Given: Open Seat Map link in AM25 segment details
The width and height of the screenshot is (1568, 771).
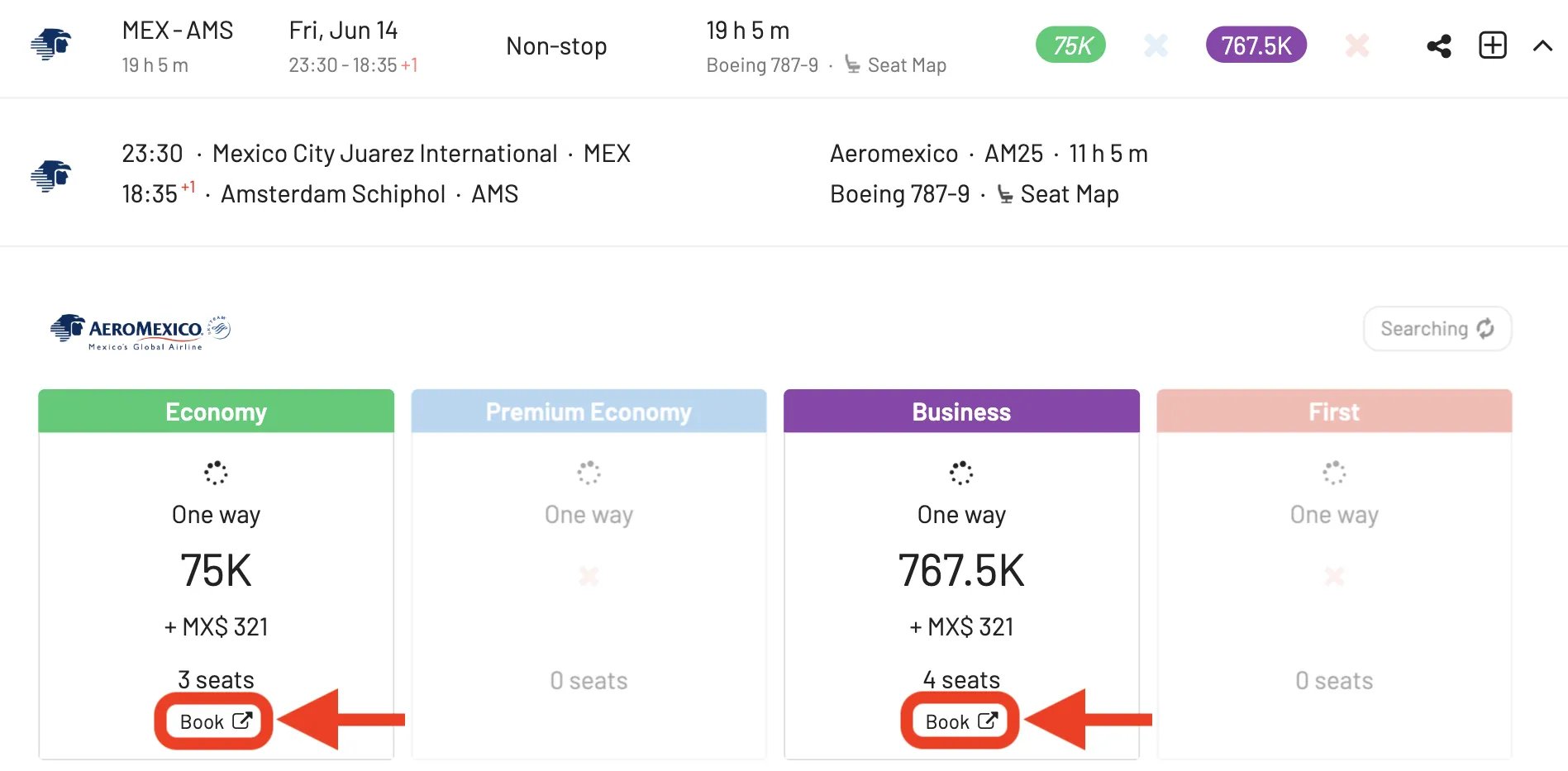Looking at the screenshot, I should click(1058, 194).
